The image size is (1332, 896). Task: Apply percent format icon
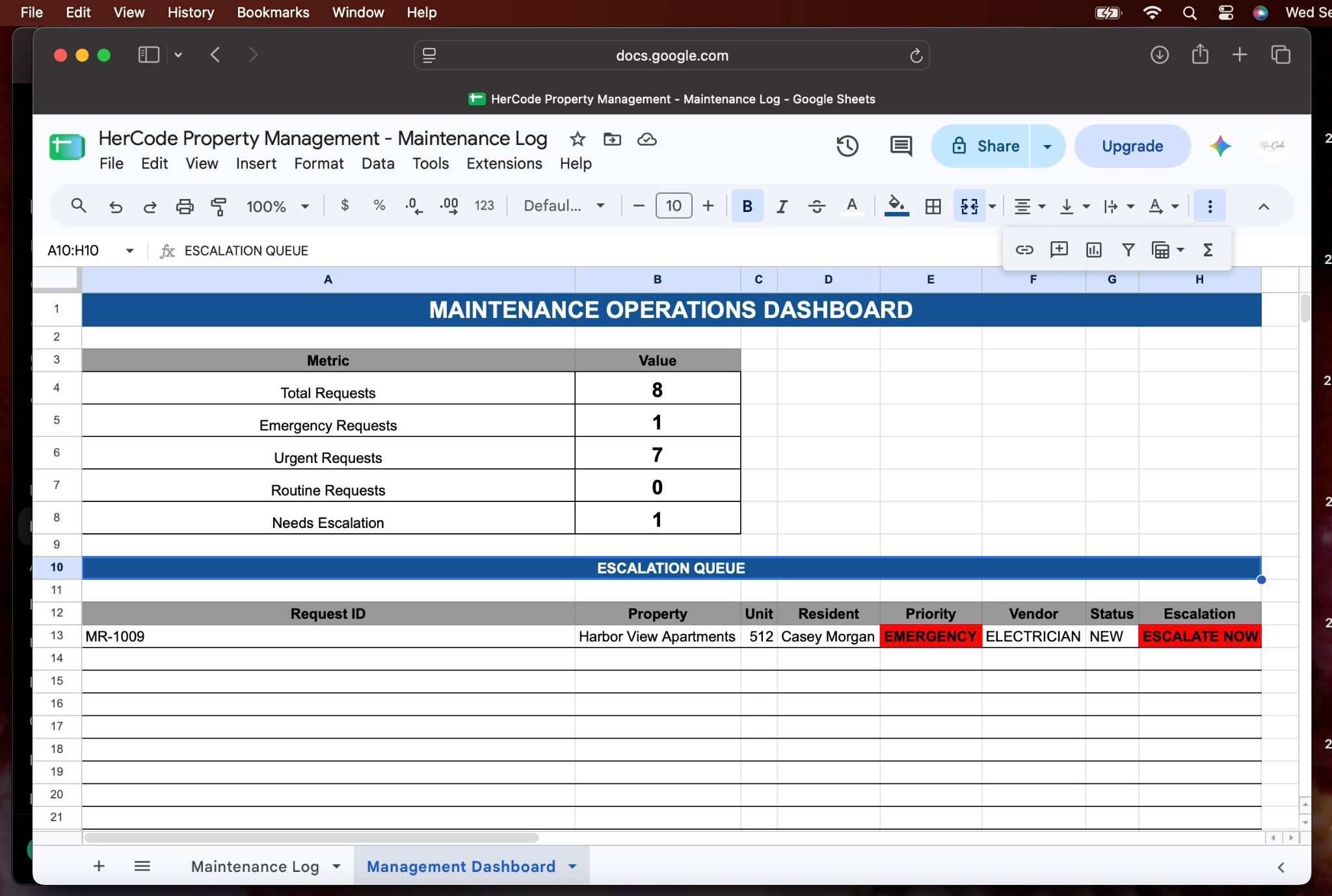click(x=379, y=206)
